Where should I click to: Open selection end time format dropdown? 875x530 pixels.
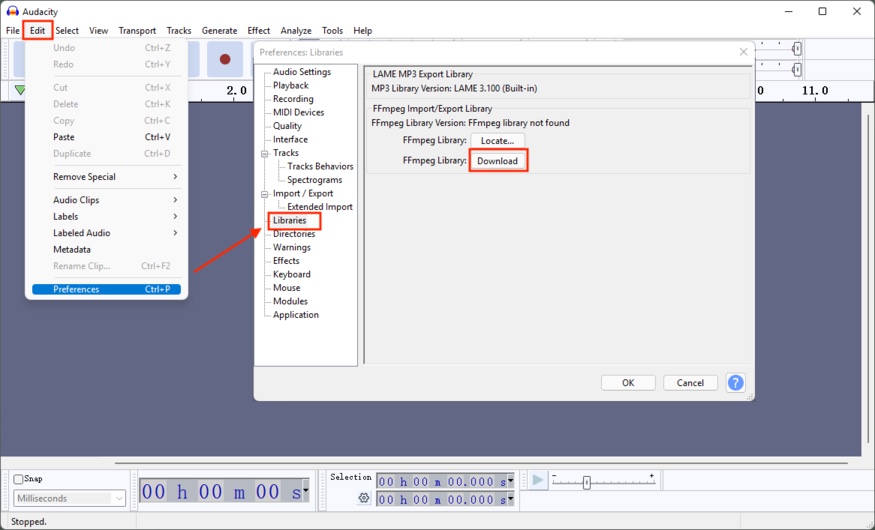coord(510,499)
